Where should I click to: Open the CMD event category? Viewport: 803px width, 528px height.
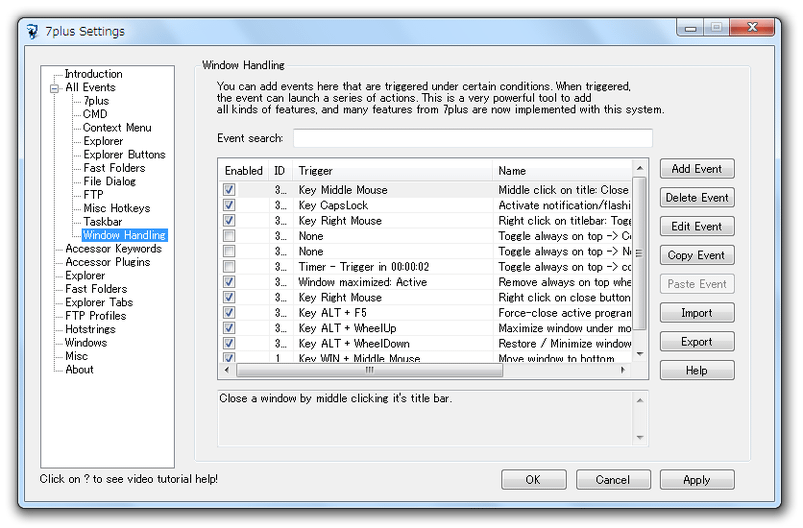tap(95, 114)
